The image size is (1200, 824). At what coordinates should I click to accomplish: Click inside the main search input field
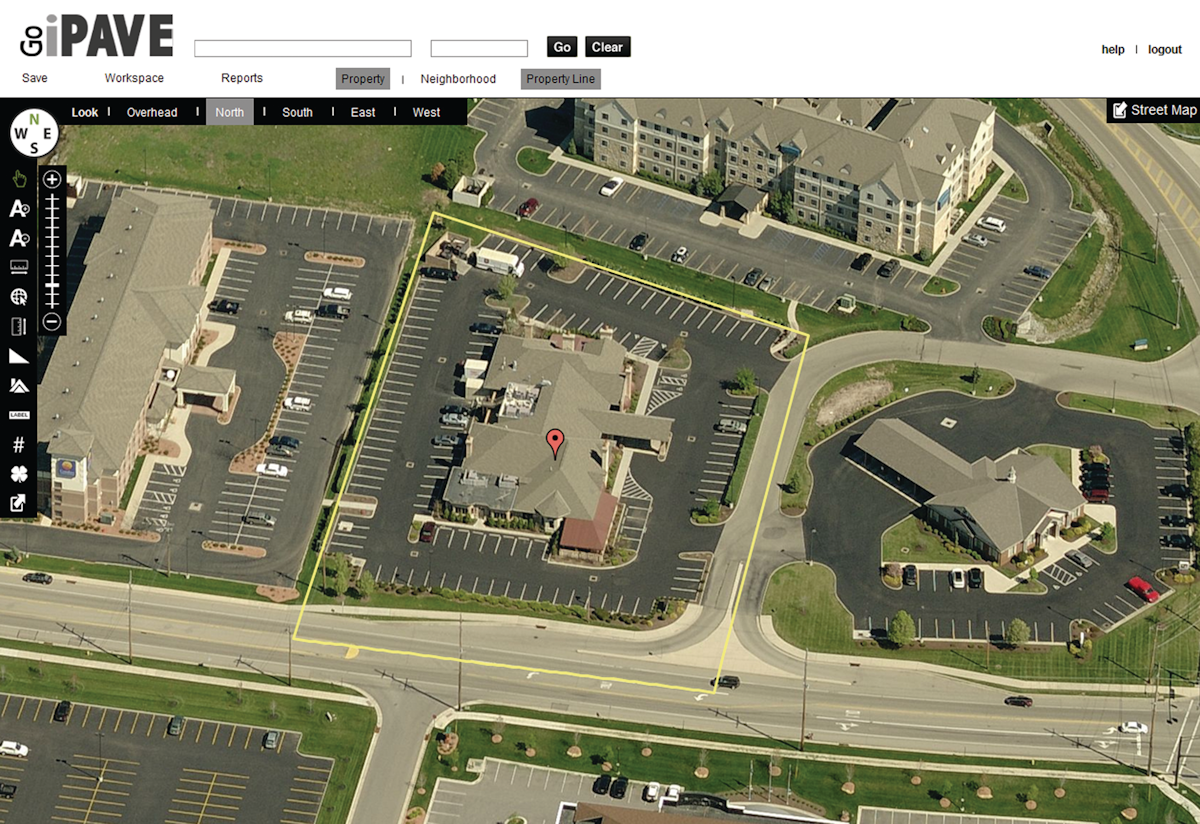pyautogui.click(x=302, y=47)
